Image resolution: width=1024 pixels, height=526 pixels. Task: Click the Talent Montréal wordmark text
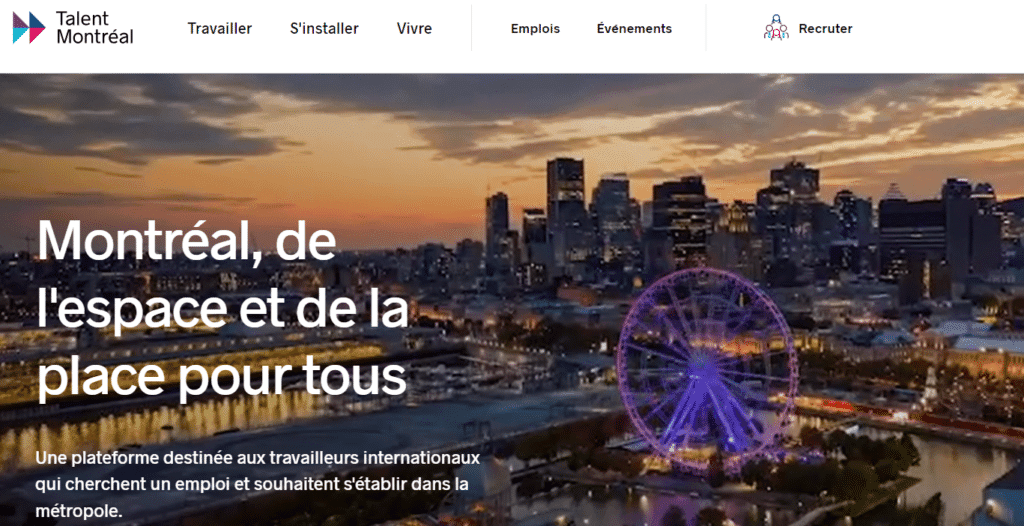[x=95, y=27]
